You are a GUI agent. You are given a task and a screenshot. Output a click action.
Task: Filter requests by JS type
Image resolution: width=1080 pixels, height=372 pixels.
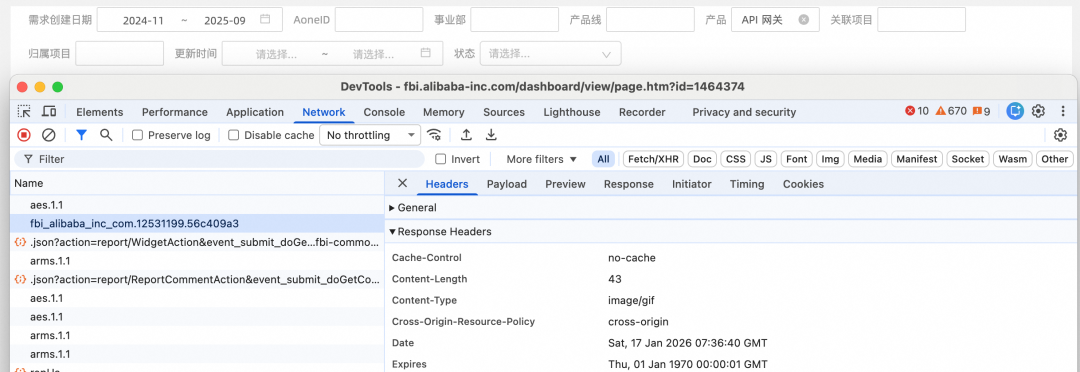tap(766, 159)
